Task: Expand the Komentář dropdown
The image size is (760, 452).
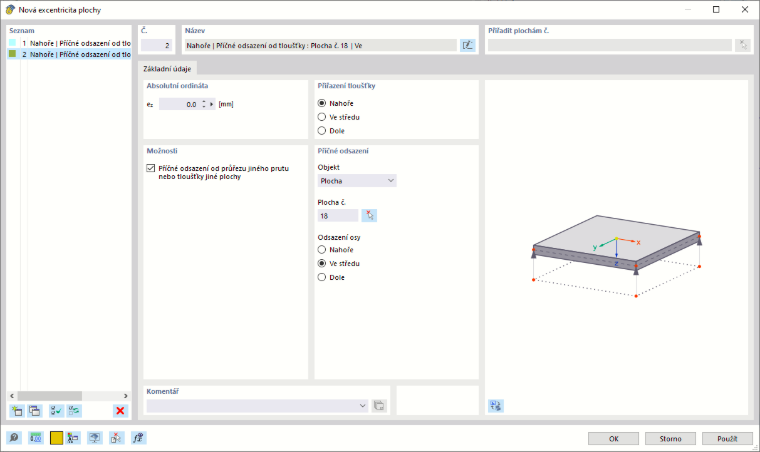Action: (363, 405)
